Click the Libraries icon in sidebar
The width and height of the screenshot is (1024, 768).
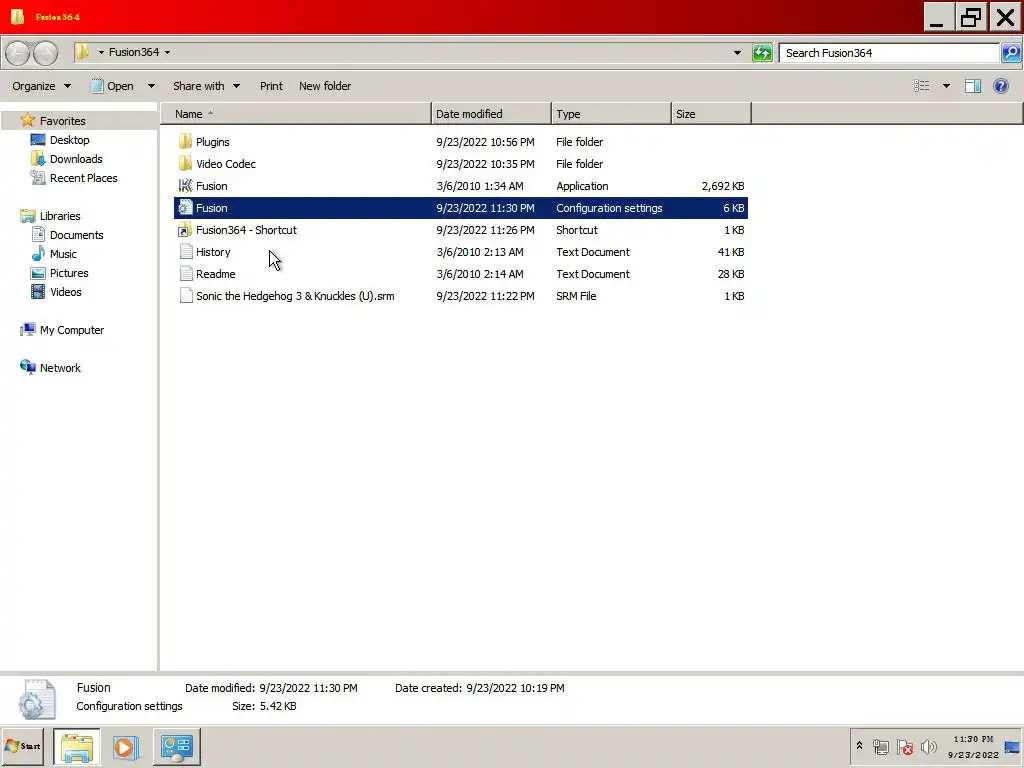point(27,216)
